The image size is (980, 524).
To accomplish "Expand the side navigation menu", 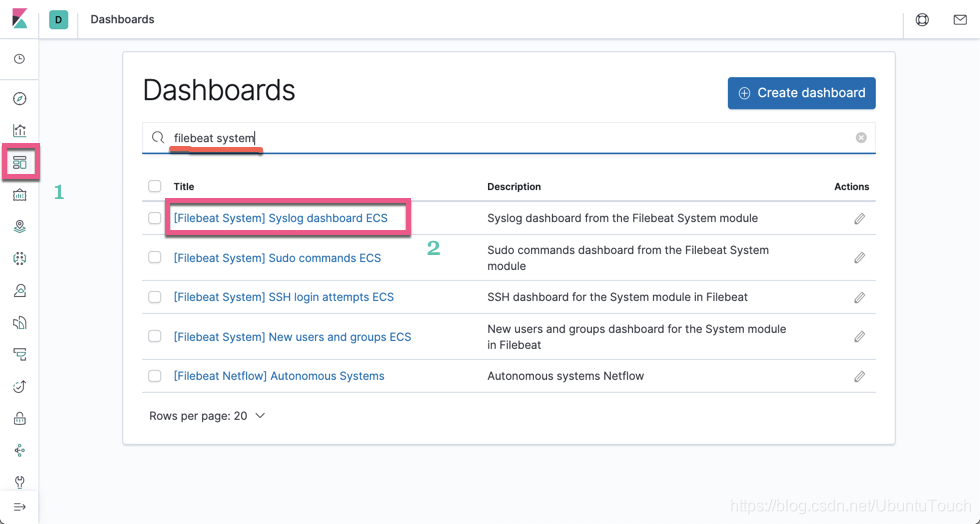I will pyautogui.click(x=19, y=507).
